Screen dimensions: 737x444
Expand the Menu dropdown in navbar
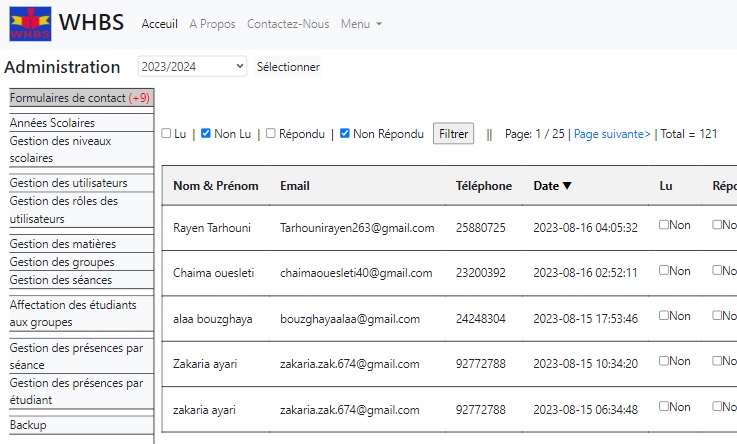click(x=361, y=23)
